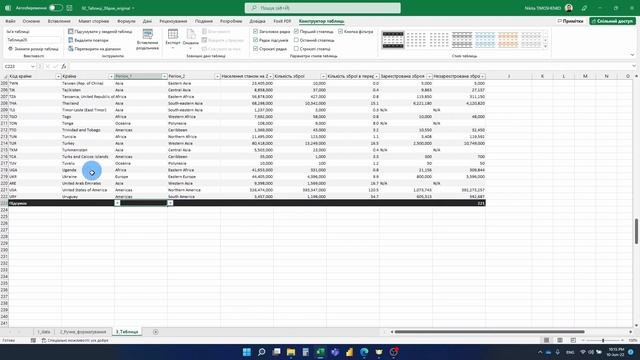Open File Explorer from taskbar
The image size is (640, 360).
(291, 352)
